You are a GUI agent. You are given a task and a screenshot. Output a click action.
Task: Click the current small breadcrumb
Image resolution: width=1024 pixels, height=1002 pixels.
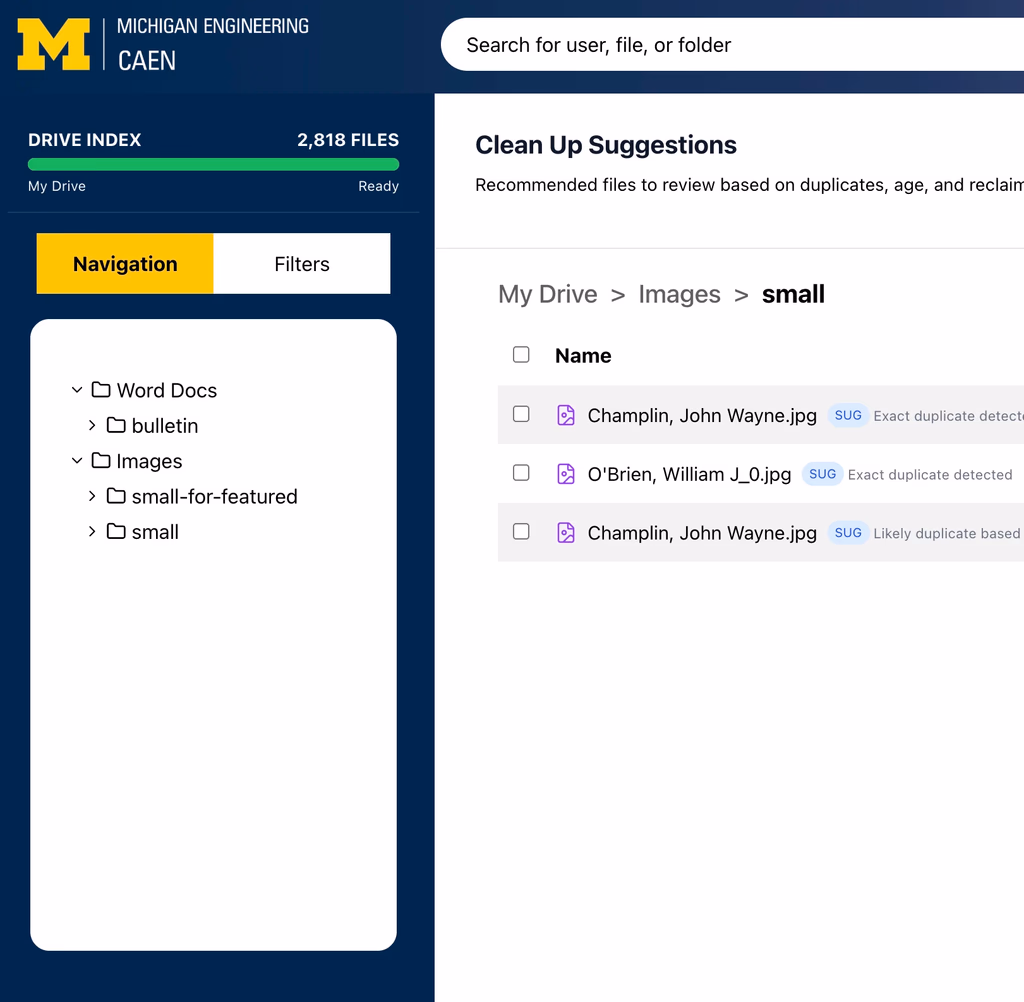(793, 294)
